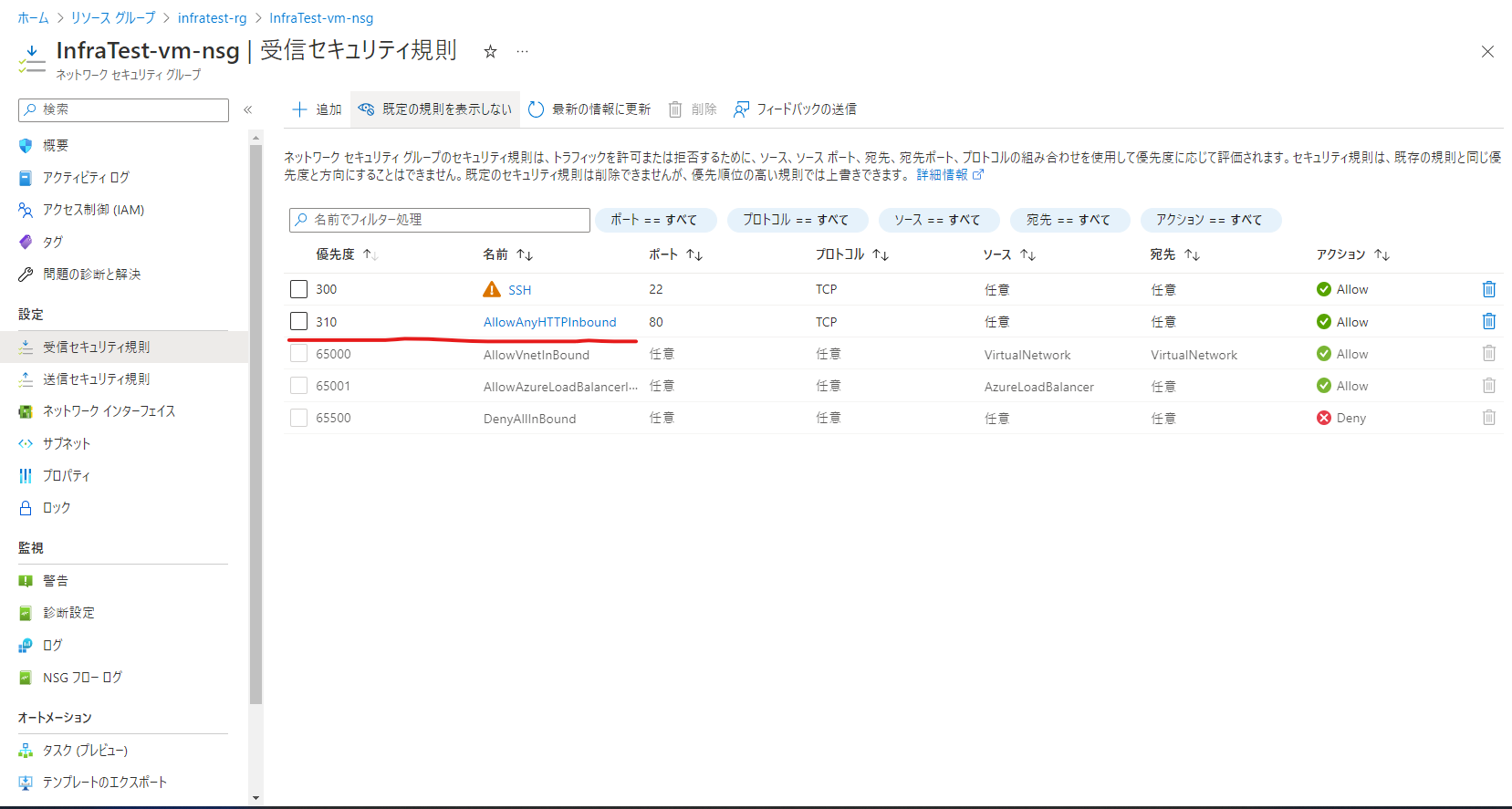
Task: Open the 宛先 == すべて filter
Action: pos(1069,220)
